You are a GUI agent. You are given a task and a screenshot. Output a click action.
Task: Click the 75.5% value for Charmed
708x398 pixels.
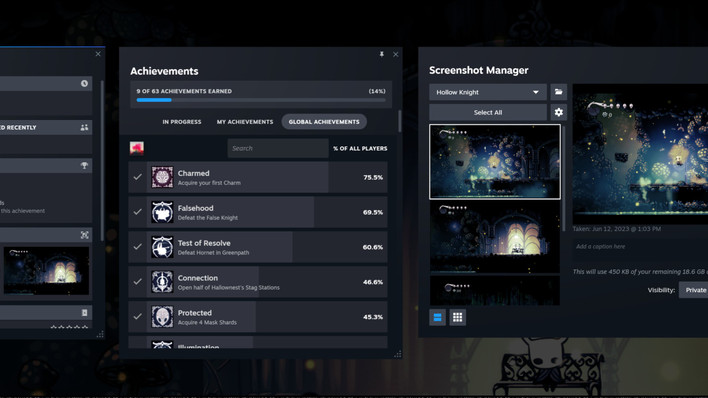pyautogui.click(x=373, y=178)
